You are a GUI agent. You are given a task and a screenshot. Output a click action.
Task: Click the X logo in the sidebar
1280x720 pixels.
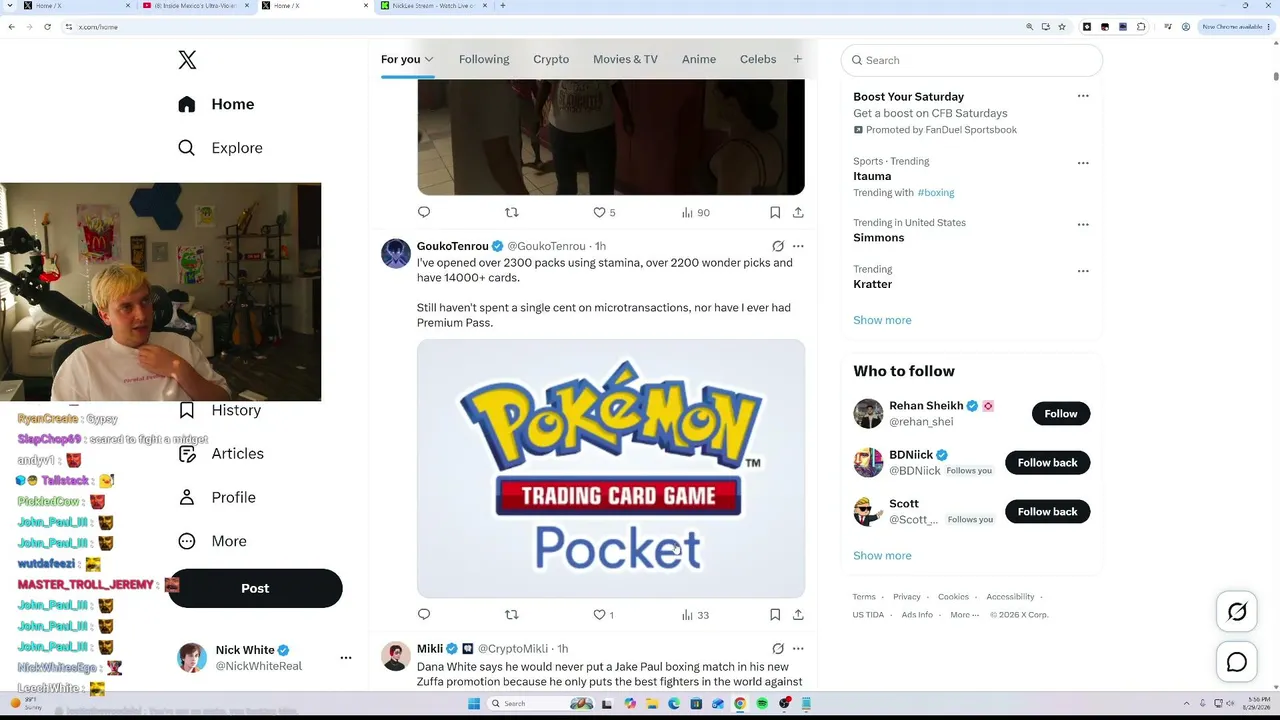coord(187,60)
